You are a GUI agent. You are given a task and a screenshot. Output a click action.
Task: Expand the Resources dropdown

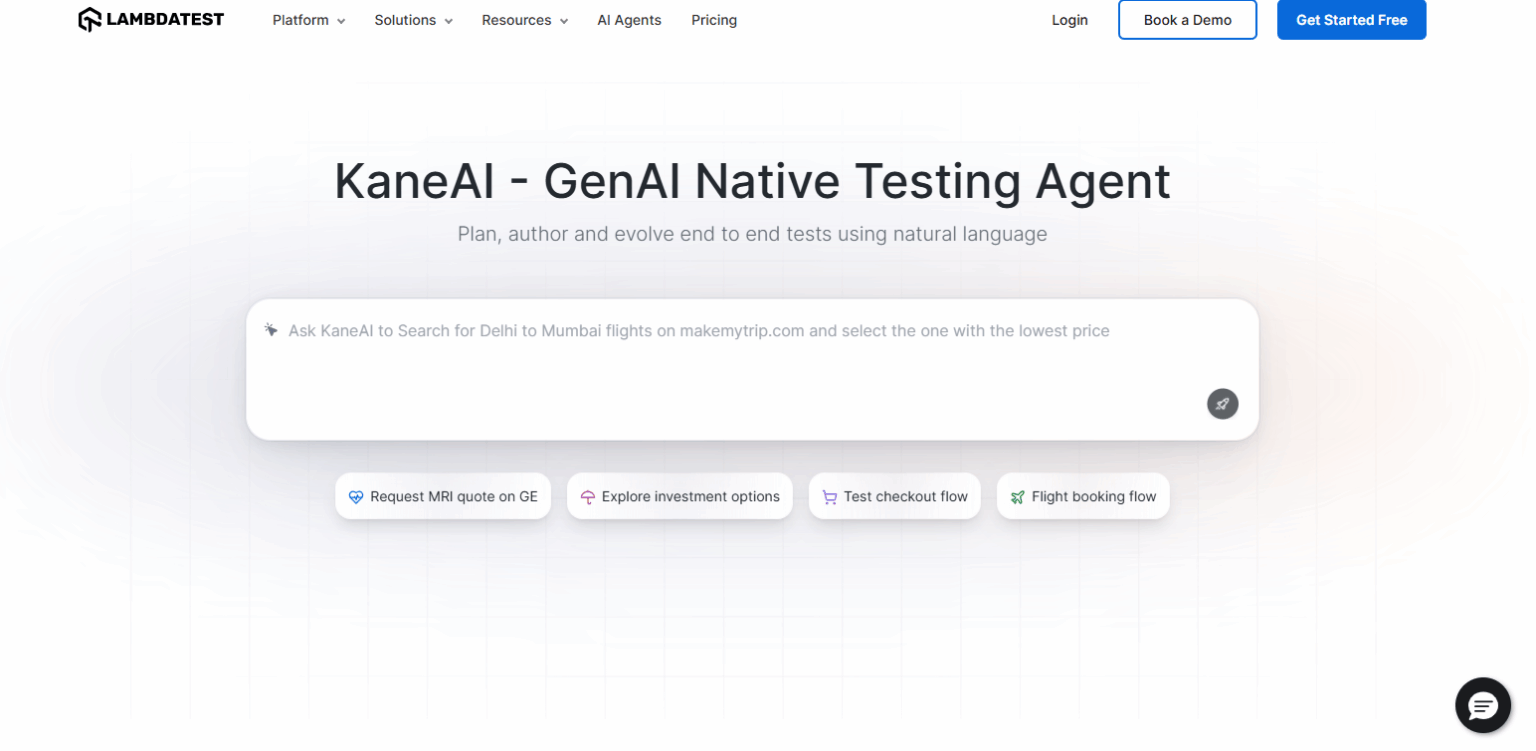pos(523,20)
